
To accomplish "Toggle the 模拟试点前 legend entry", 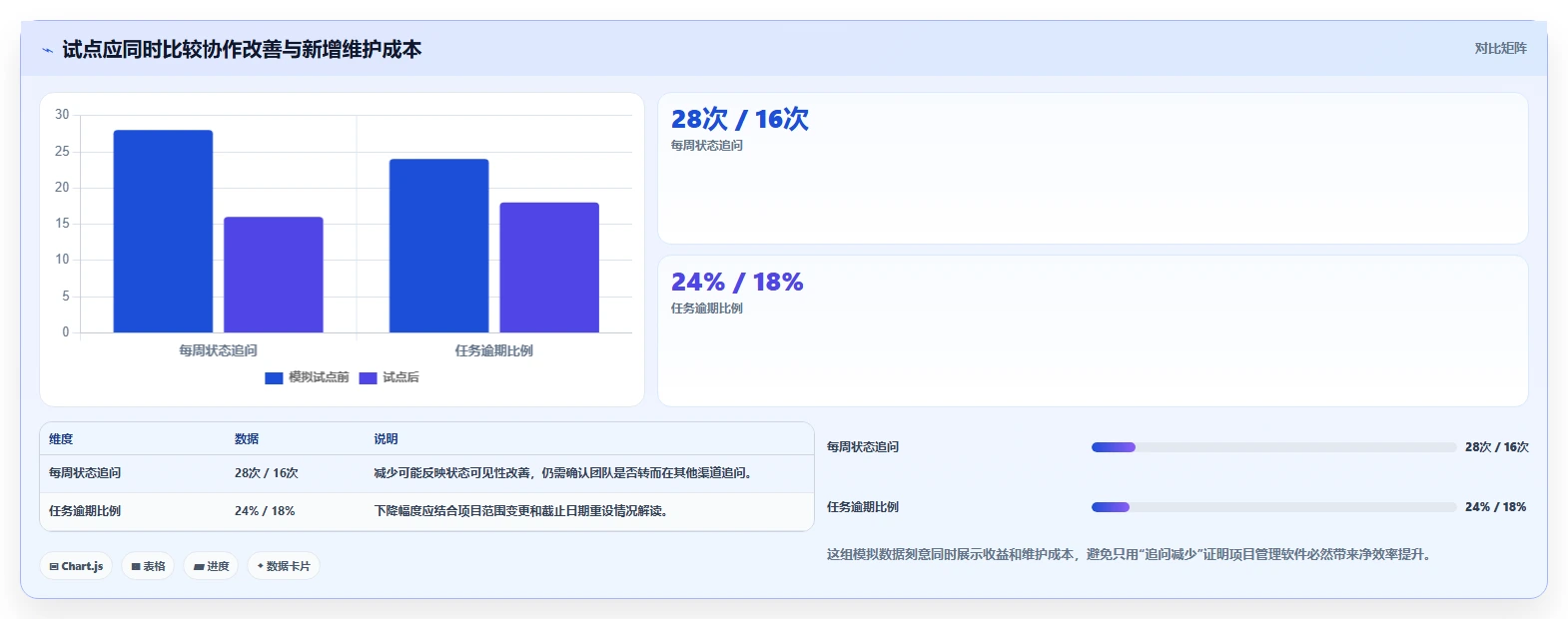I will [307, 377].
